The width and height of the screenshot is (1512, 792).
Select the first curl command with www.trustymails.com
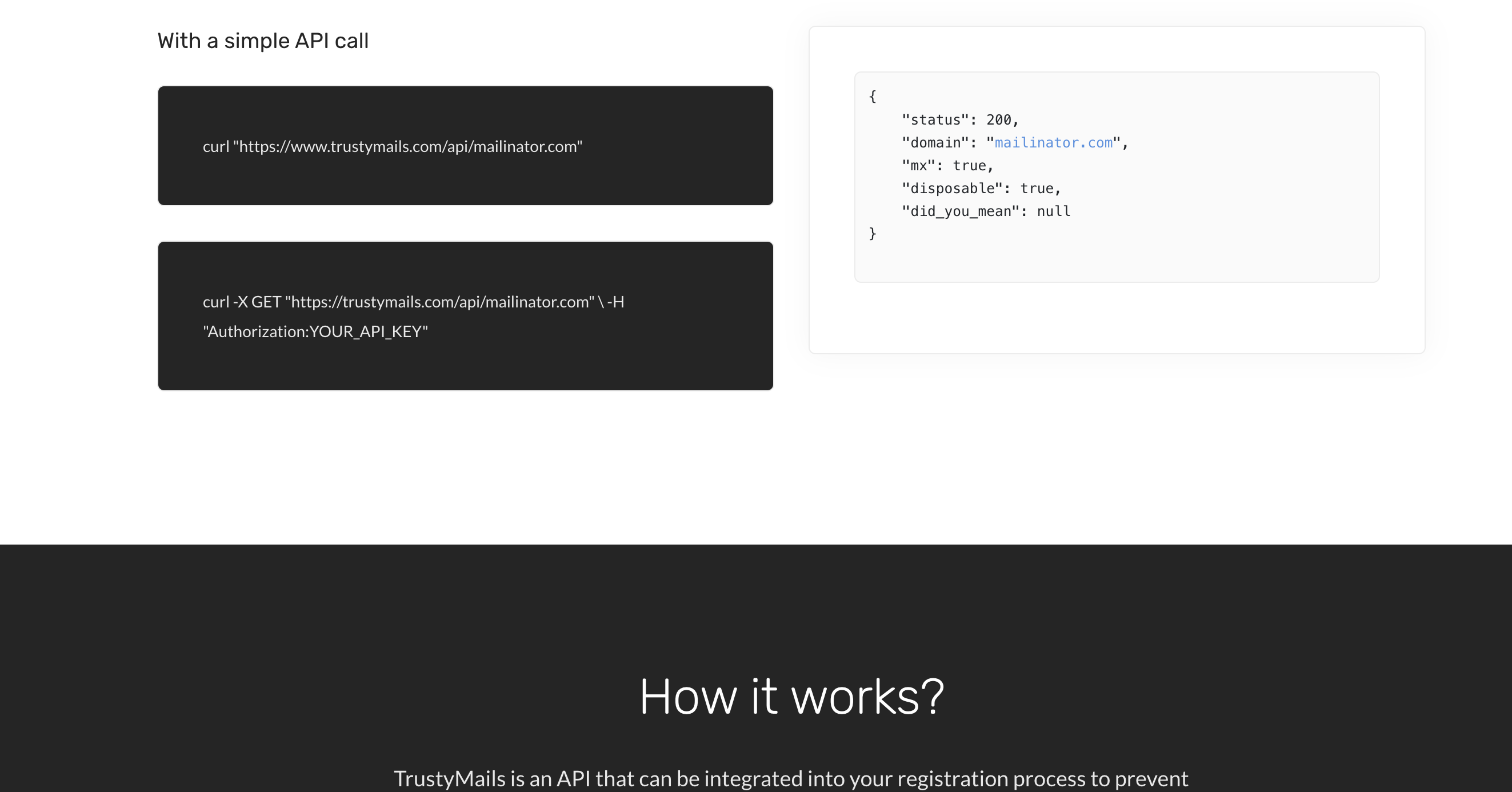392,146
